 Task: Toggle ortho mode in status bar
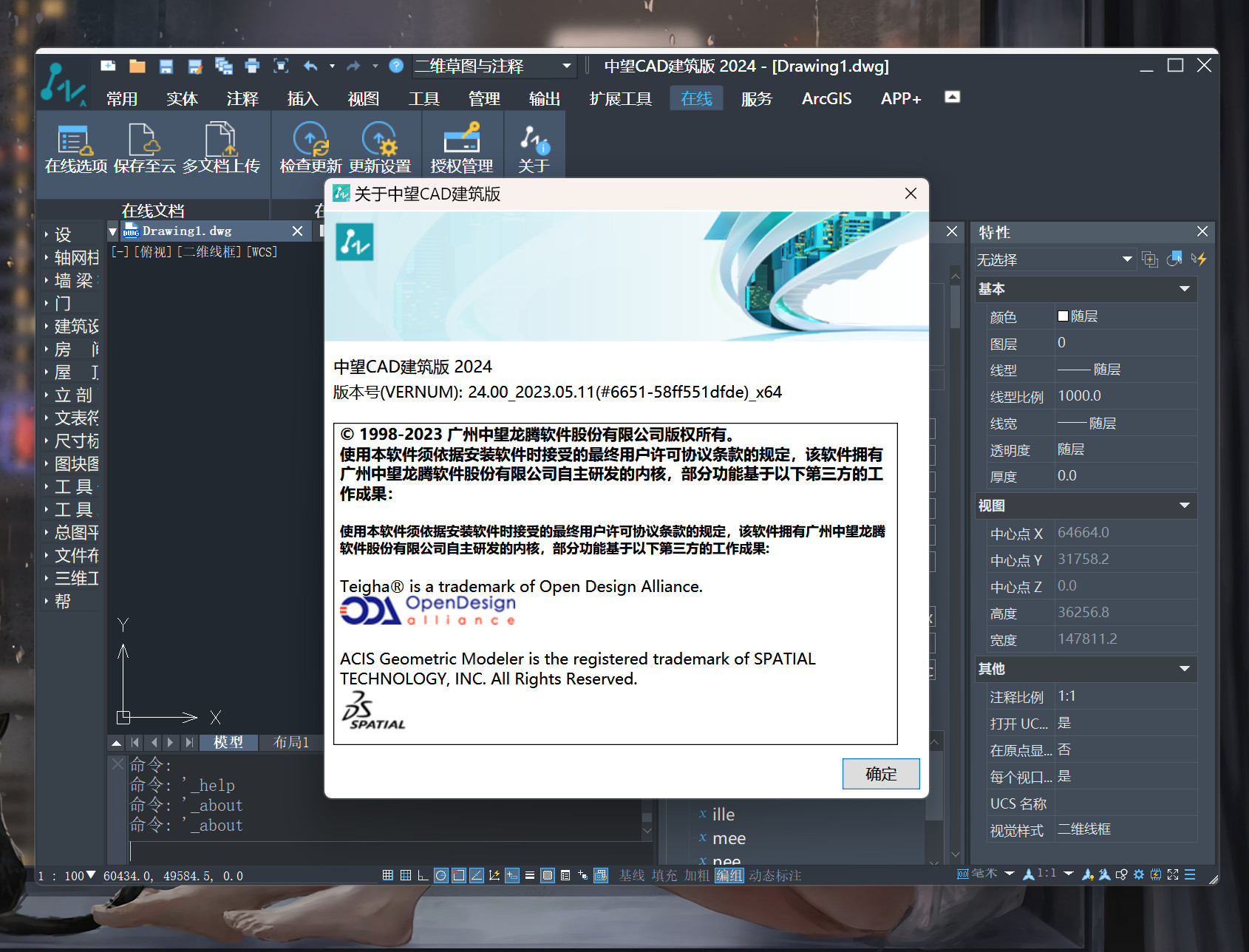[x=423, y=875]
